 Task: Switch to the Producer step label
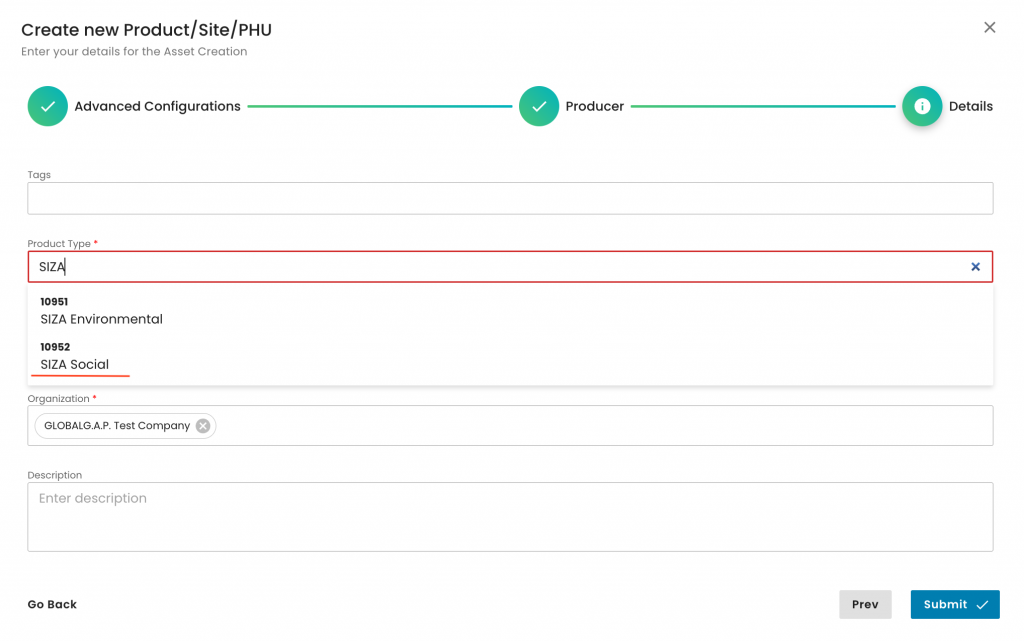pyautogui.click(x=594, y=106)
